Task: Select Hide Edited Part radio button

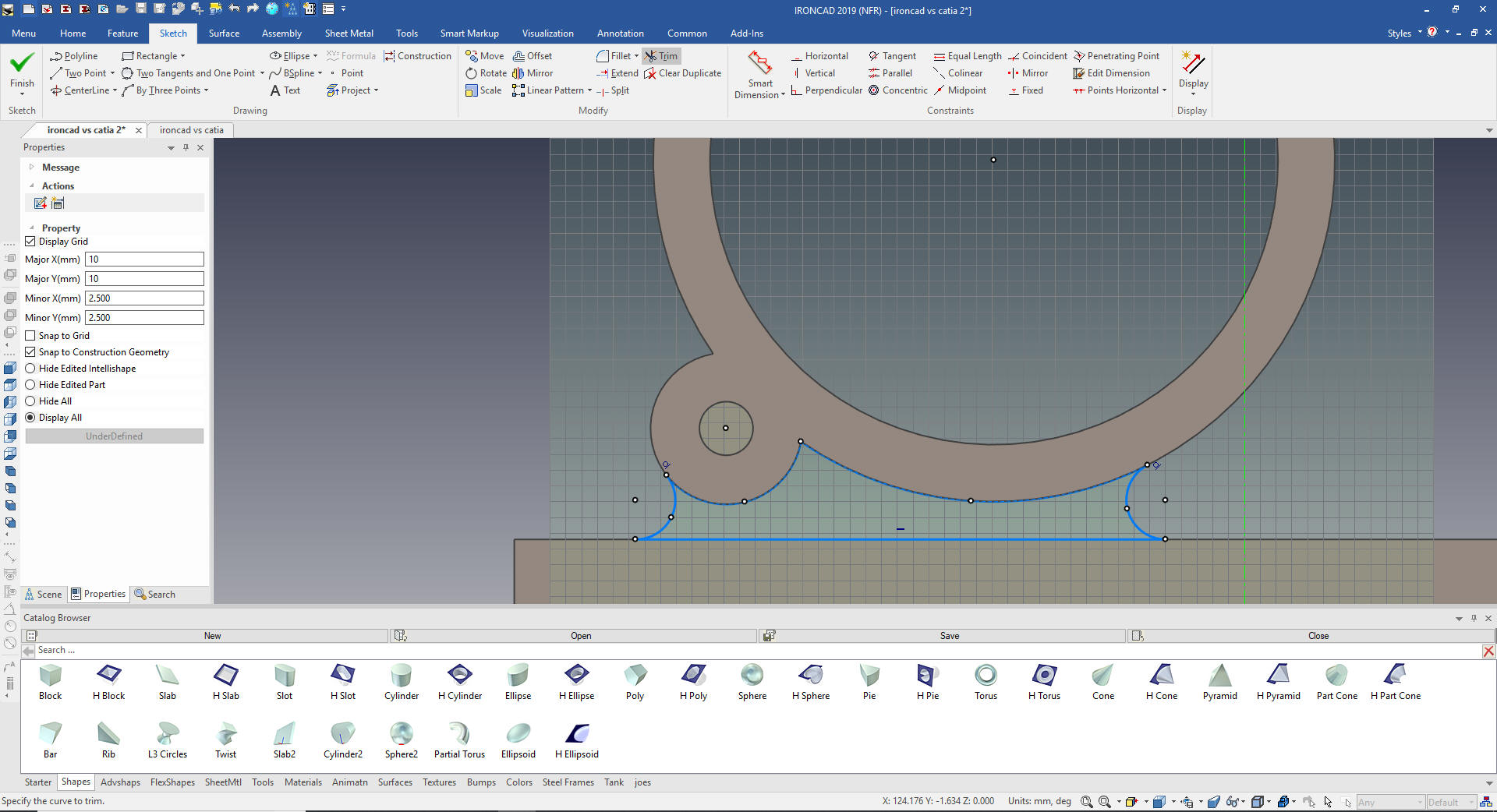Action: pos(30,385)
